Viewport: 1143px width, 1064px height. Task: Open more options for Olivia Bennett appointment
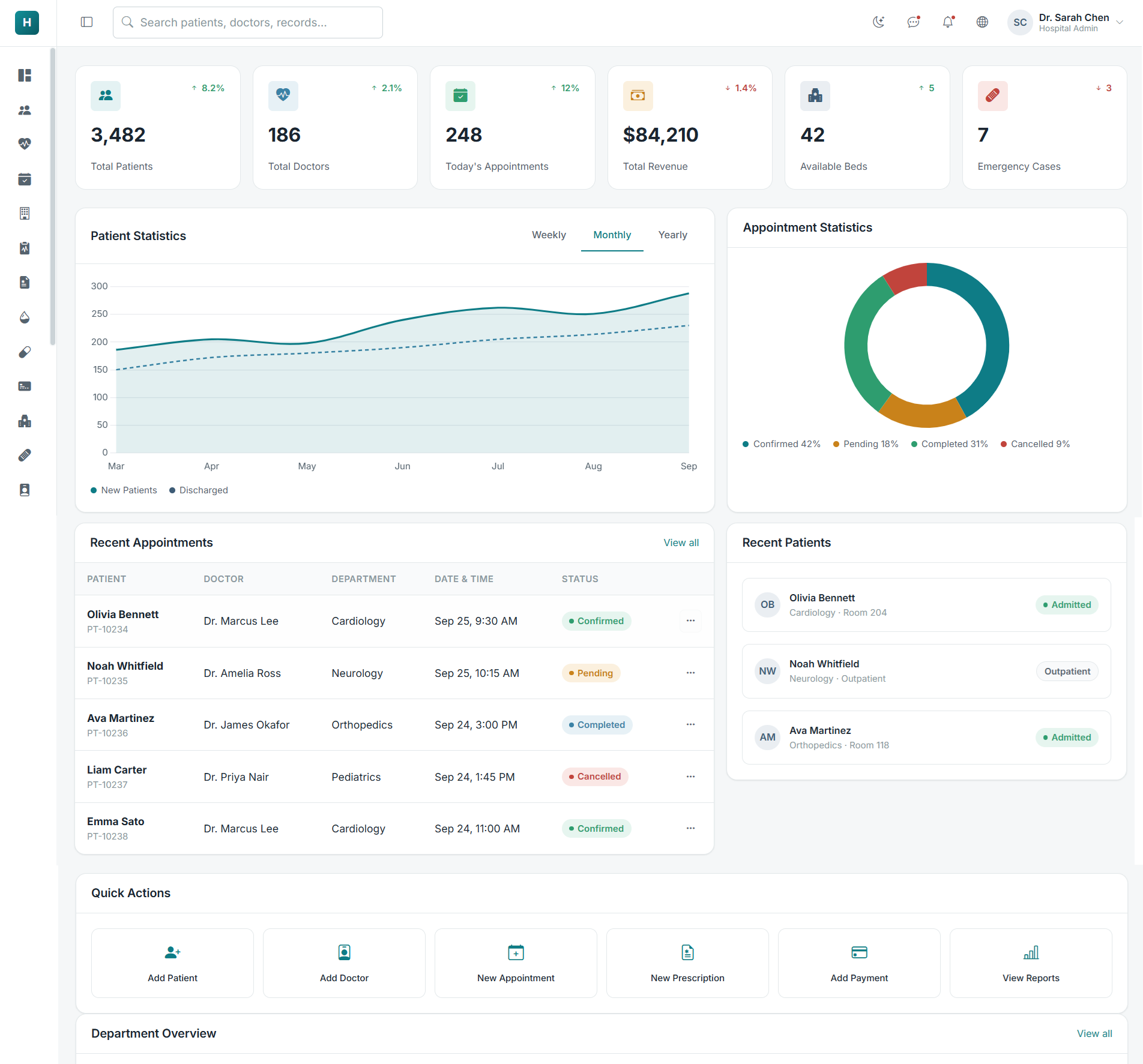690,621
